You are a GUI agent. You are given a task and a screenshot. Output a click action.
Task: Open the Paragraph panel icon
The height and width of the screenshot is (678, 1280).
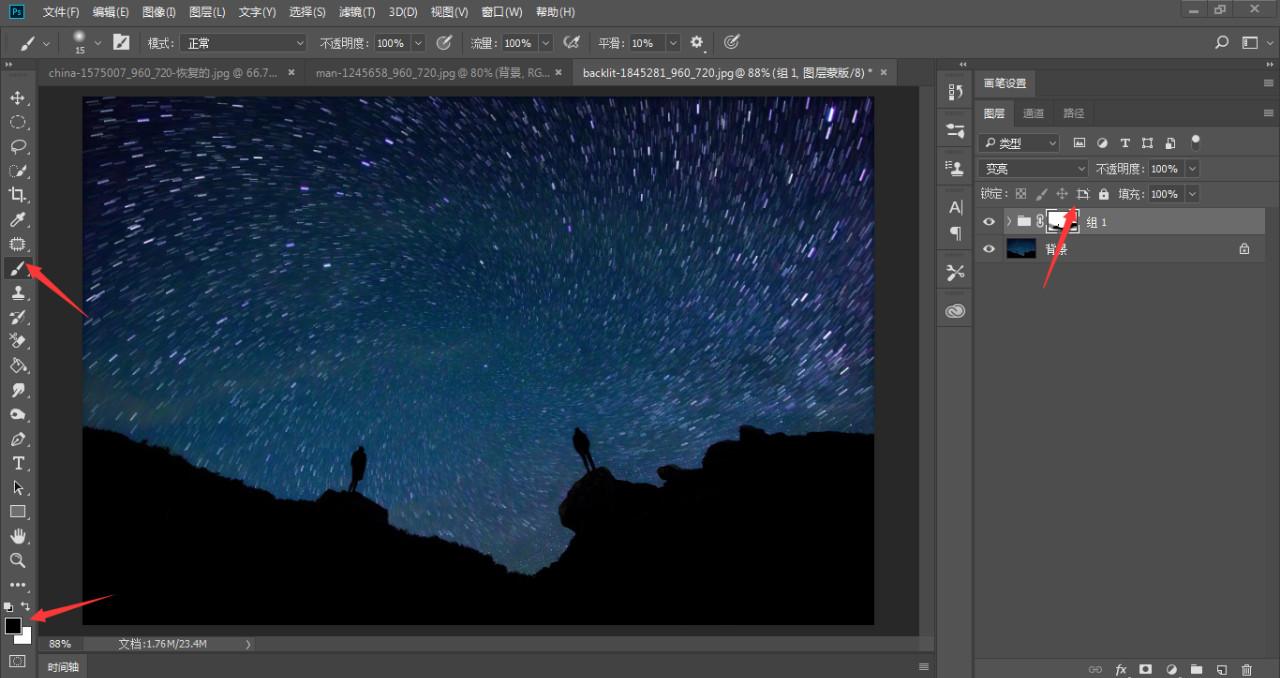955,232
